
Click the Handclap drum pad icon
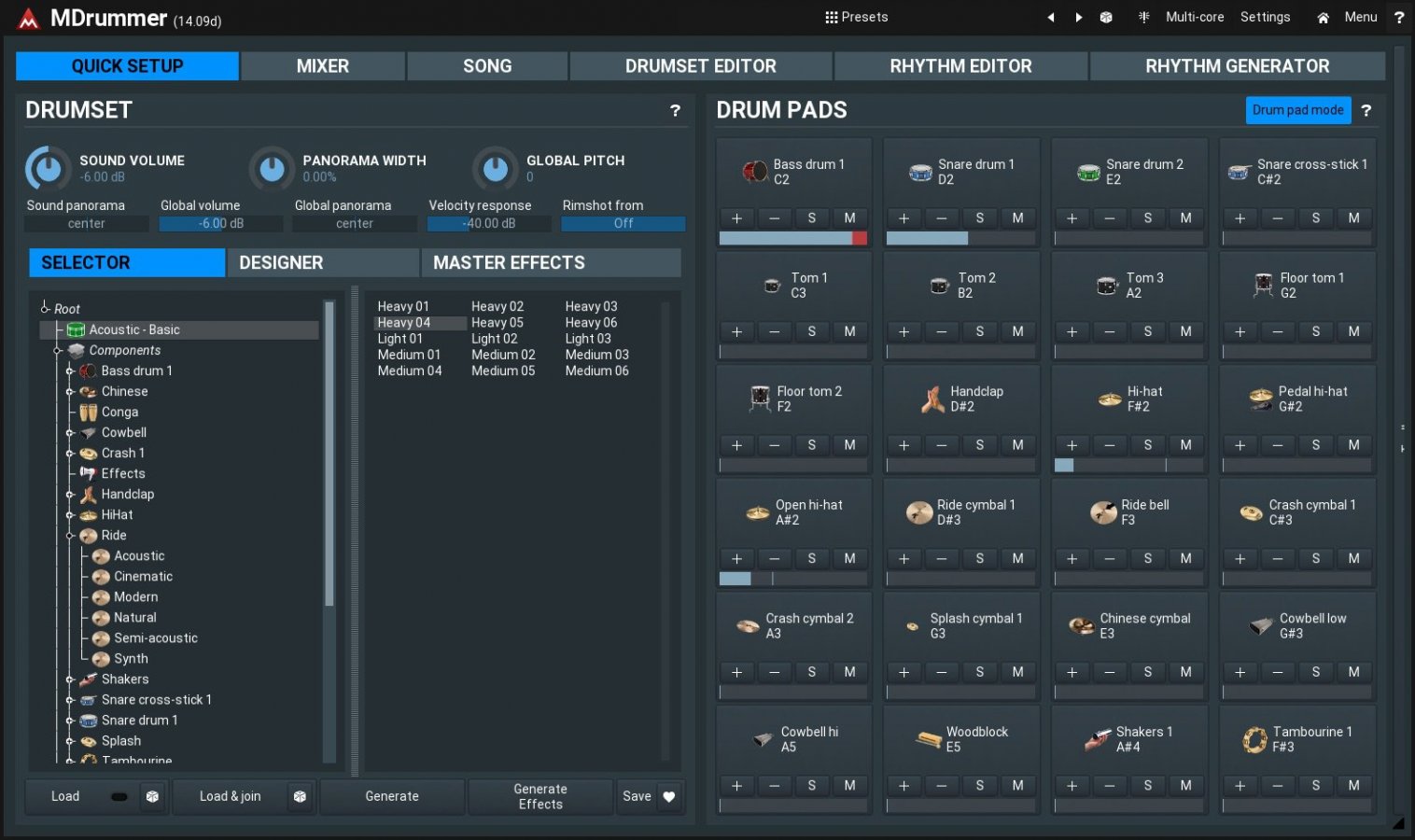point(932,399)
